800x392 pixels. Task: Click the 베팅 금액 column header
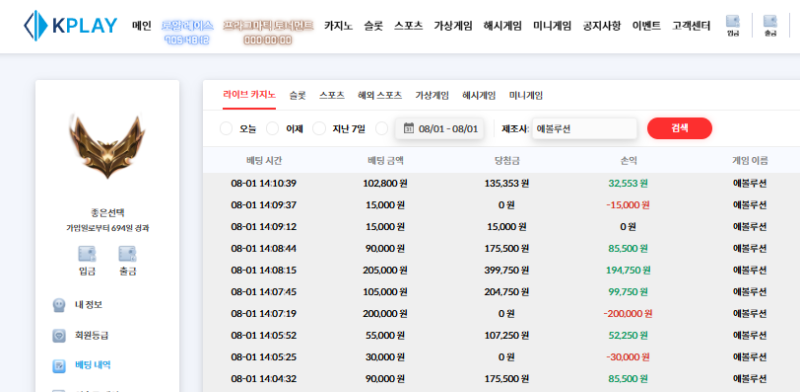[386, 161]
